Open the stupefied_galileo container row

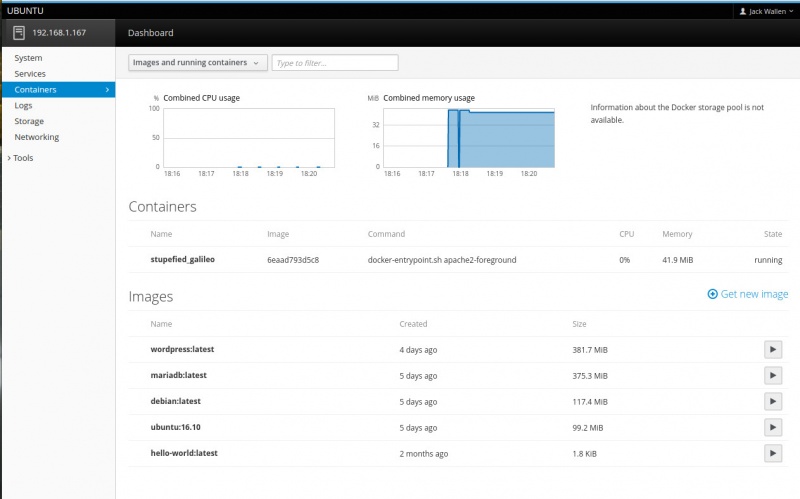(182, 259)
